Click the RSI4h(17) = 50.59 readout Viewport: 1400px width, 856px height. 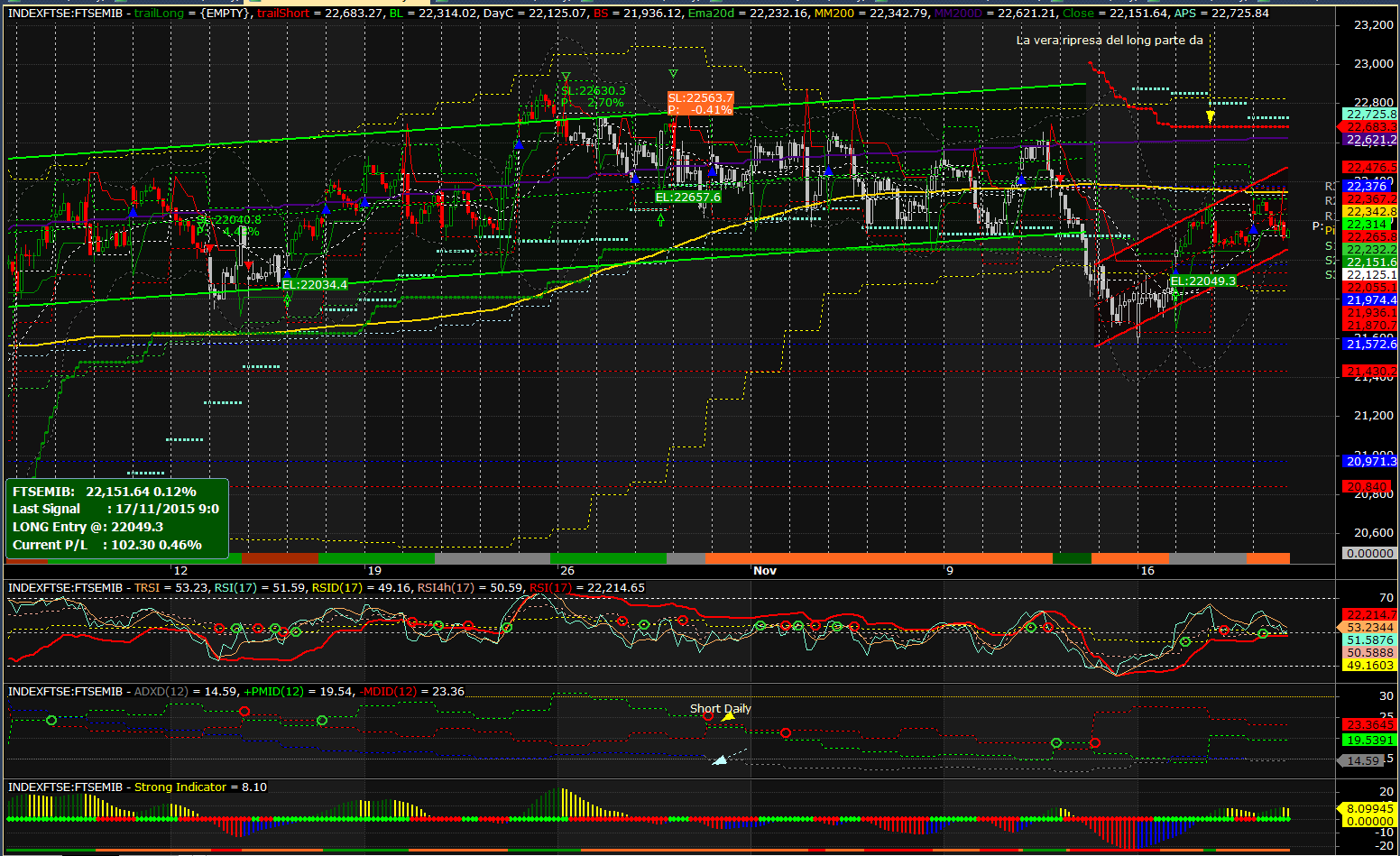coord(470,588)
